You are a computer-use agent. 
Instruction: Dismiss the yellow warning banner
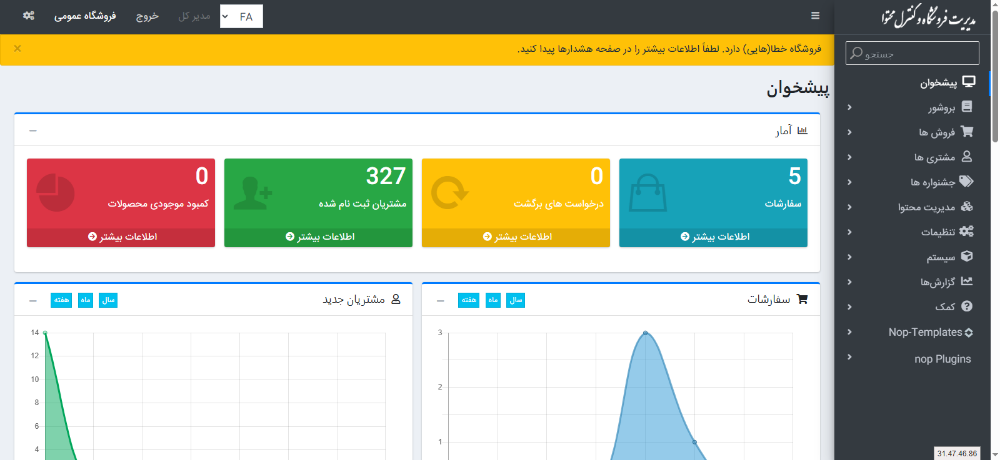[17, 48]
